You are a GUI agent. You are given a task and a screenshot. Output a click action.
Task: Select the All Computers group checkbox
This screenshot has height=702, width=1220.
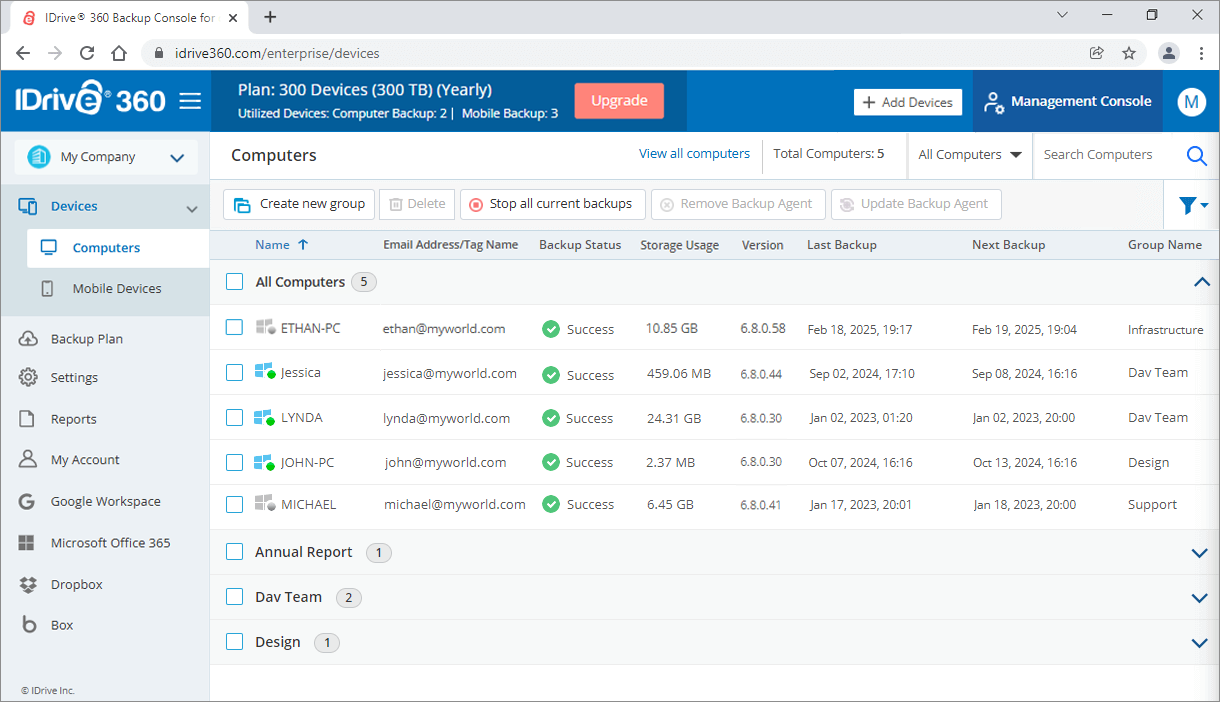tap(234, 282)
